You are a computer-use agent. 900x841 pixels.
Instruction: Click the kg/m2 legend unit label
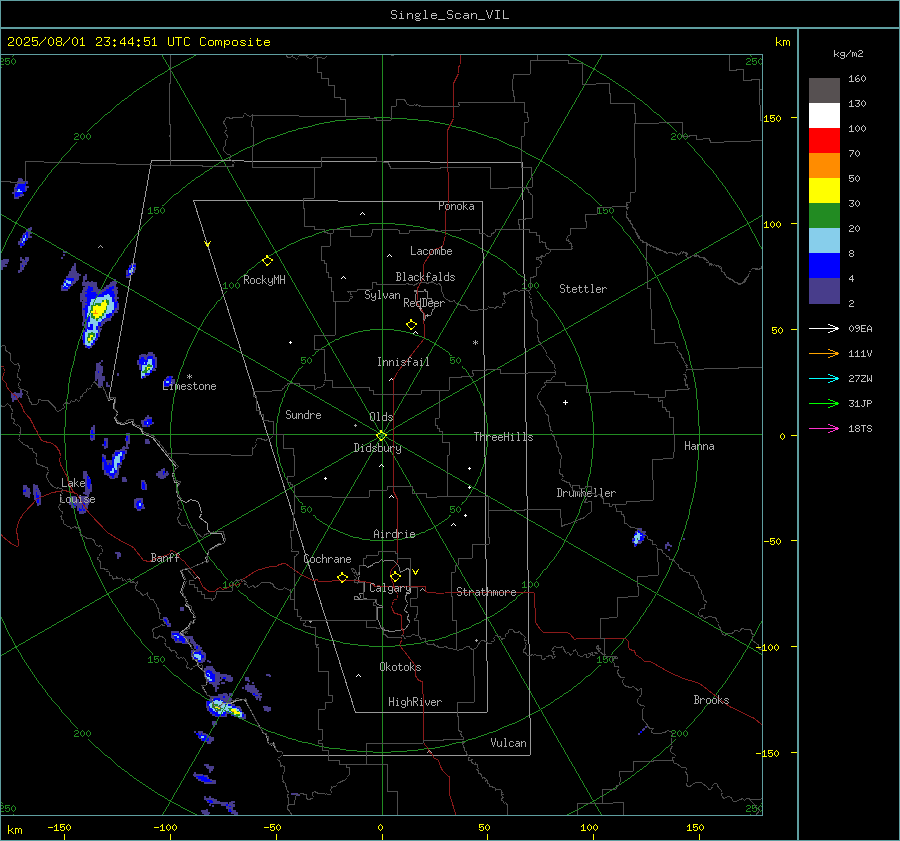(848, 54)
